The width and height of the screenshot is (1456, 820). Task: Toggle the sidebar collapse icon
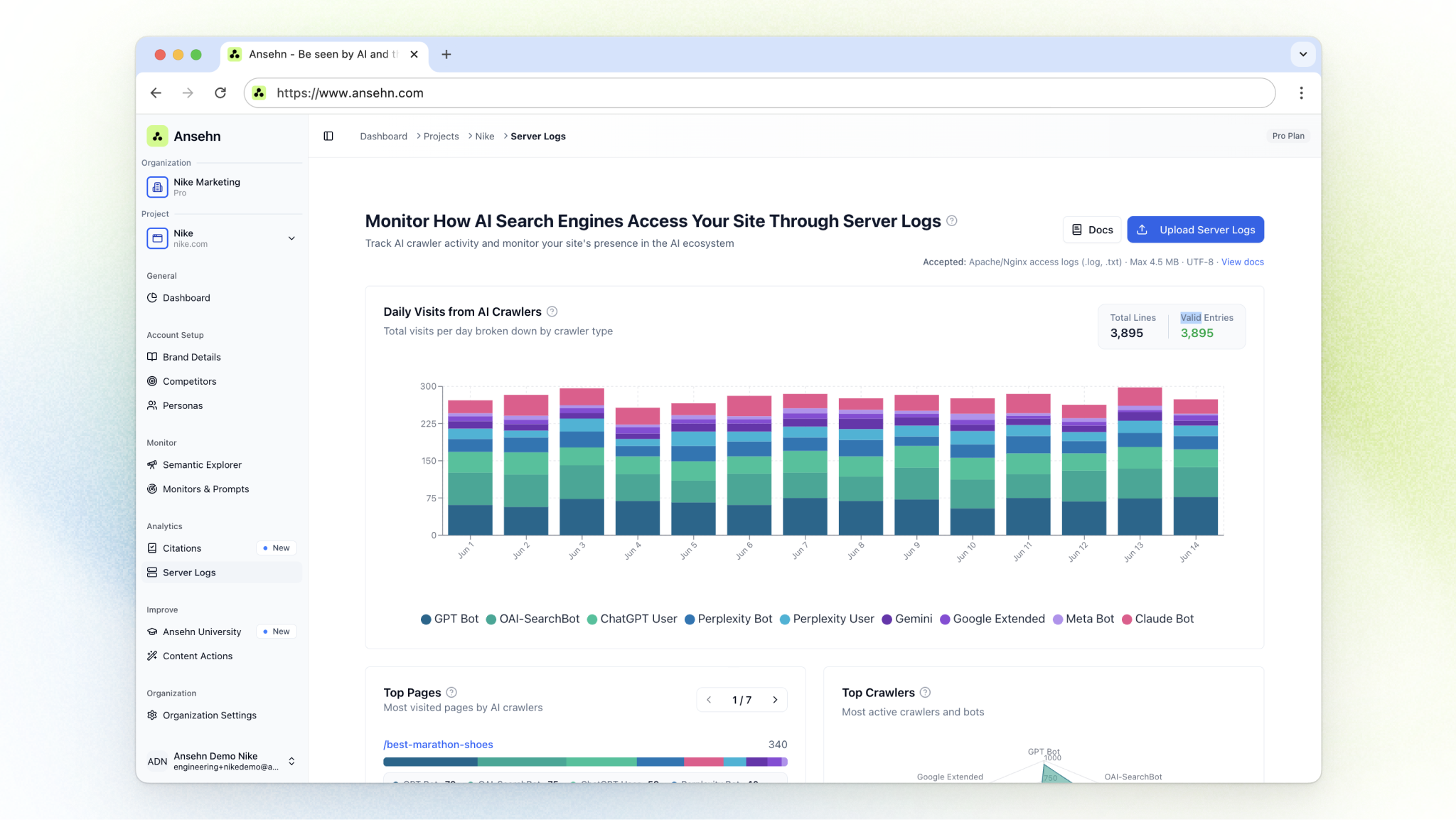328,136
